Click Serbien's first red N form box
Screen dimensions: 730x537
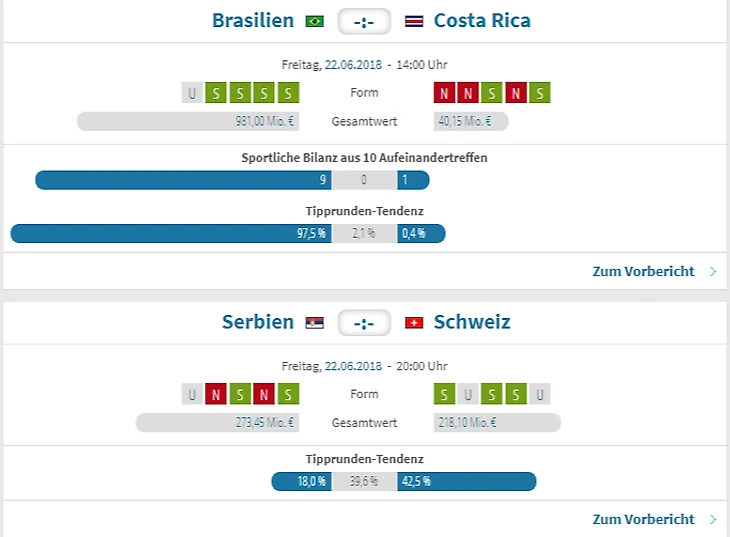216,394
